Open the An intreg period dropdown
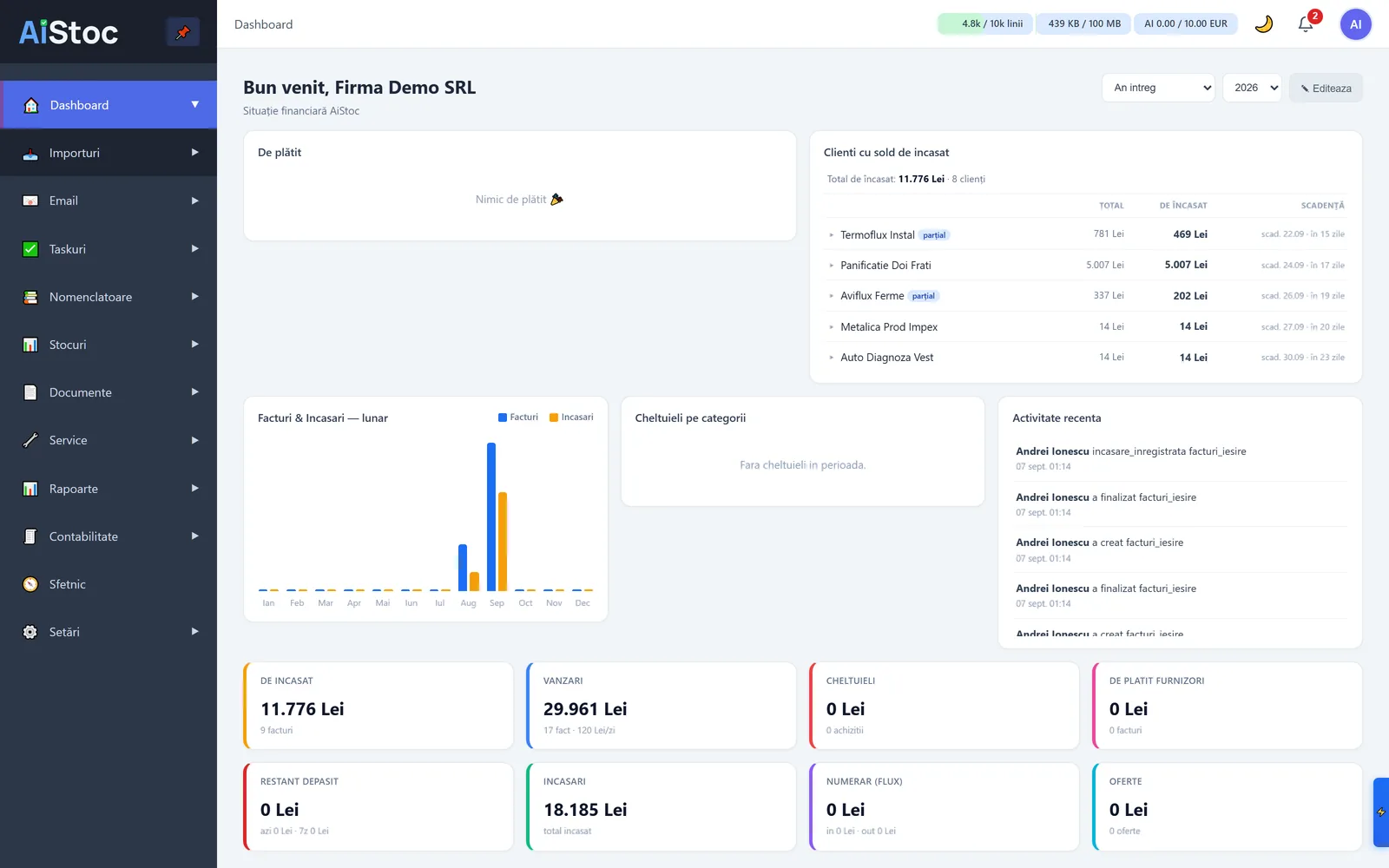 [x=1158, y=88]
